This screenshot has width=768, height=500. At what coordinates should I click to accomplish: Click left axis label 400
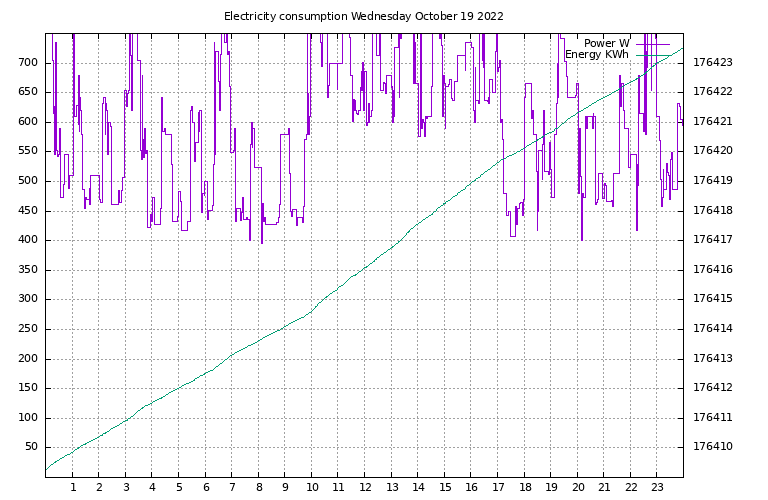(28, 240)
